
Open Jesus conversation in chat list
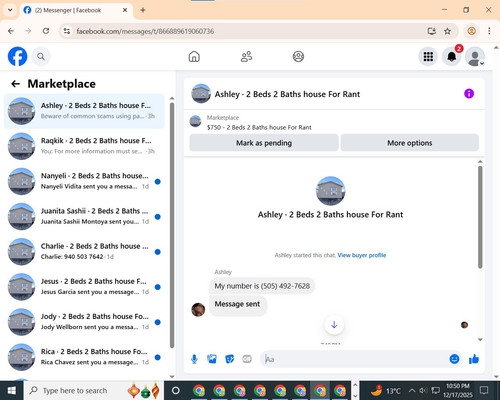click(84, 287)
